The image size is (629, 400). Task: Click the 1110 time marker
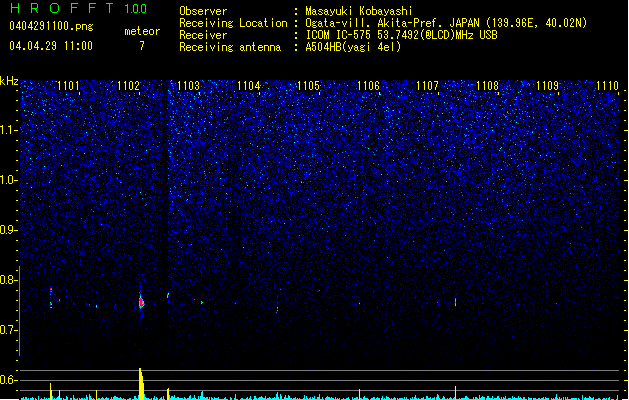click(607, 86)
